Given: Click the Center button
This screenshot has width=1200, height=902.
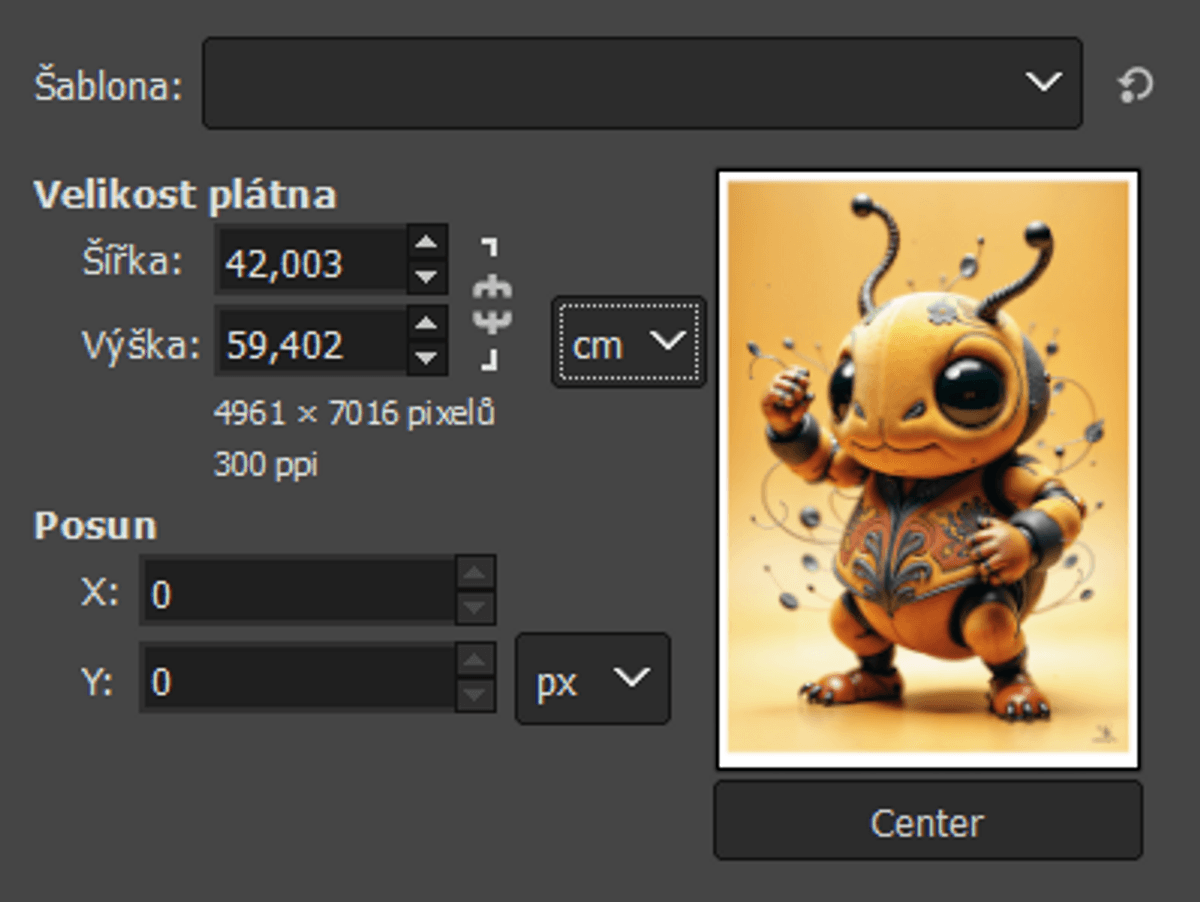Looking at the screenshot, I should 927,822.
